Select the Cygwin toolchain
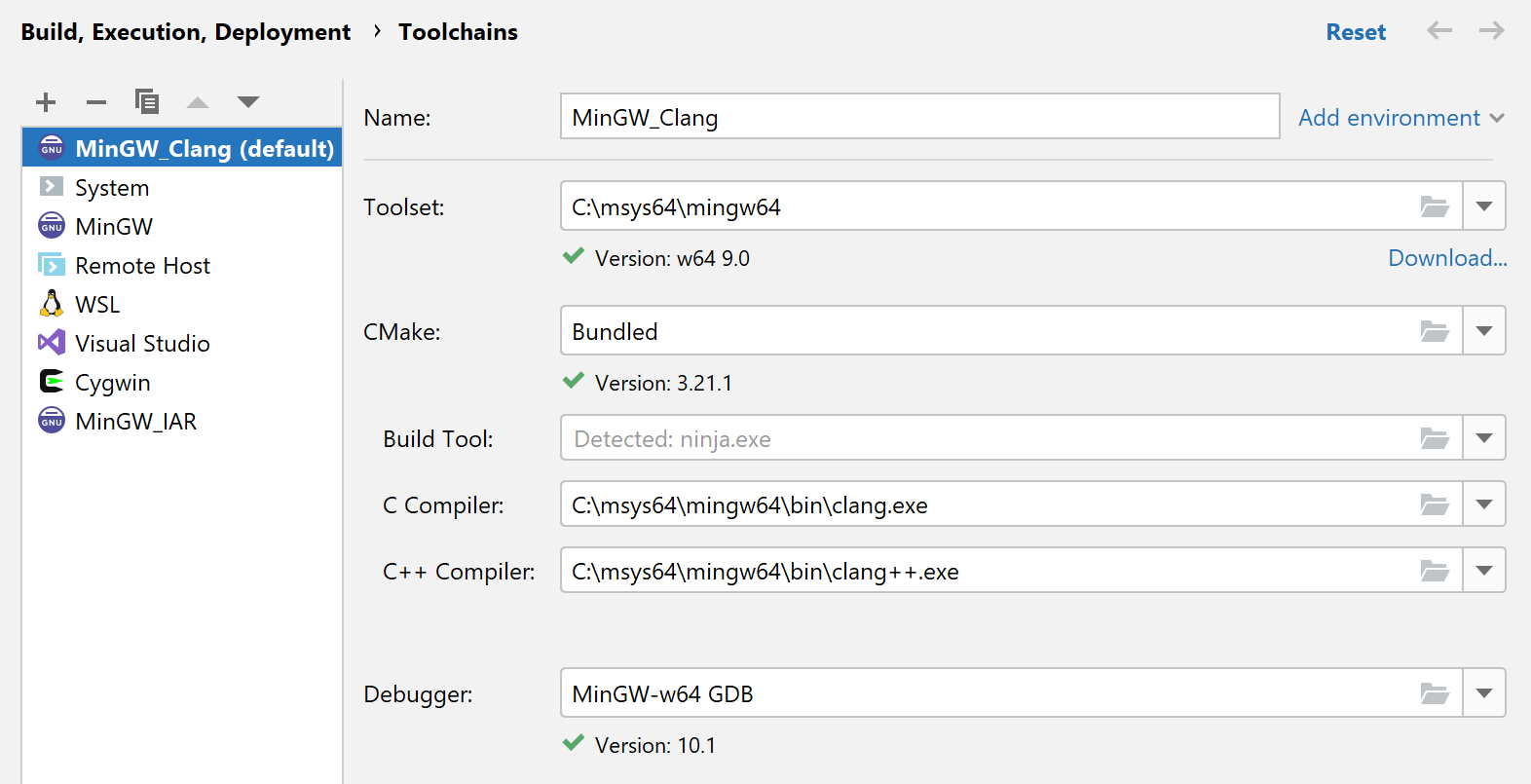The image size is (1531, 784). click(x=112, y=382)
